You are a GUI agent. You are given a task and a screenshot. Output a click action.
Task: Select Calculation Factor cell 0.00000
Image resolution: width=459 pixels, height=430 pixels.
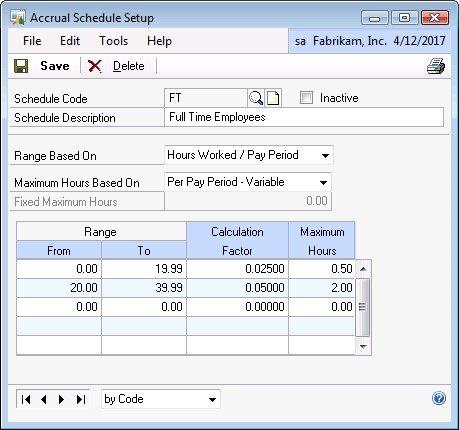click(237, 307)
